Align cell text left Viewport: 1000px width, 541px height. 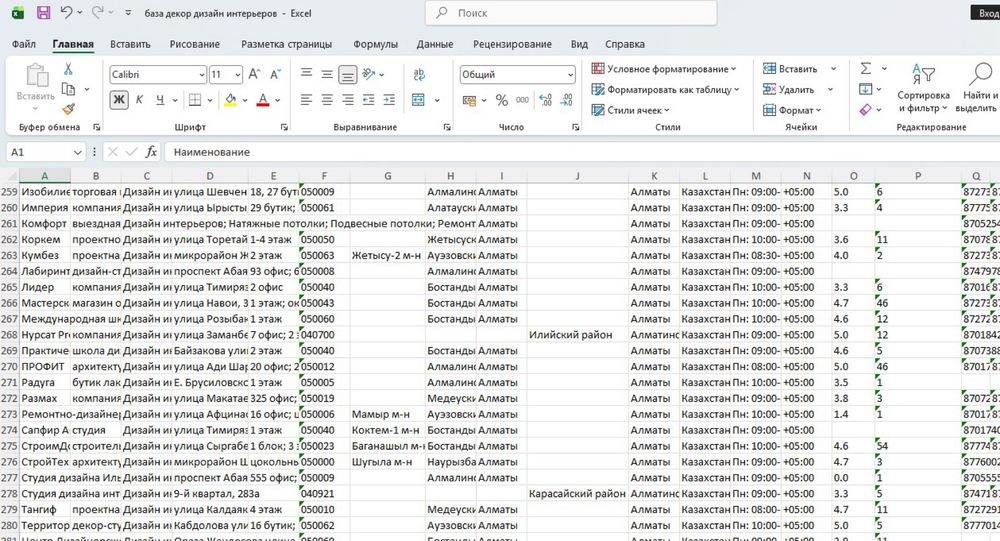[x=307, y=100]
